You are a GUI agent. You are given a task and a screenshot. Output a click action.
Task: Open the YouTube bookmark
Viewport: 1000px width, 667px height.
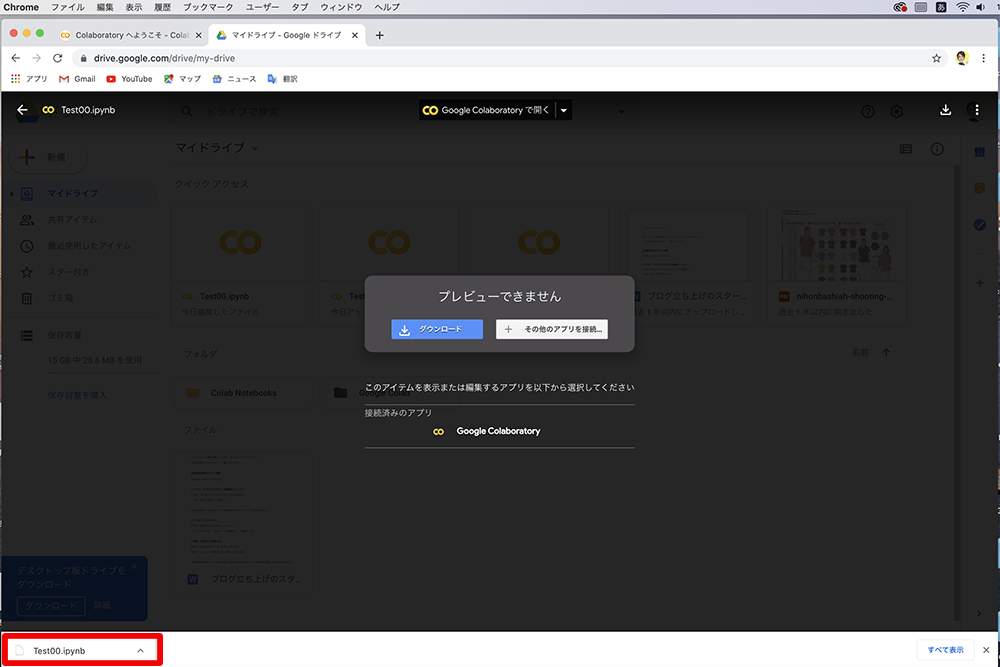click(x=129, y=79)
